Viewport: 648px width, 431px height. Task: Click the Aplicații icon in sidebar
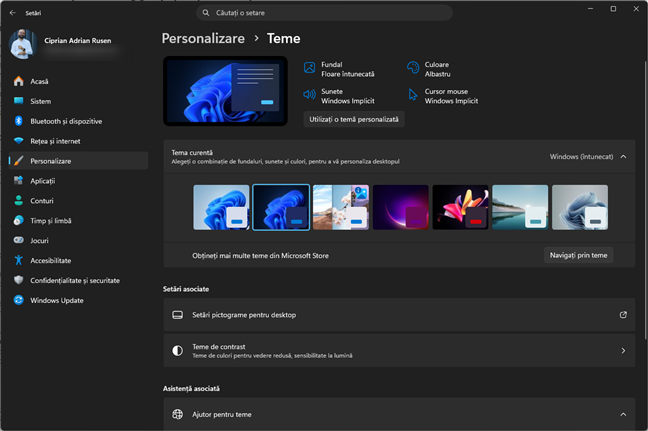pos(19,180)
